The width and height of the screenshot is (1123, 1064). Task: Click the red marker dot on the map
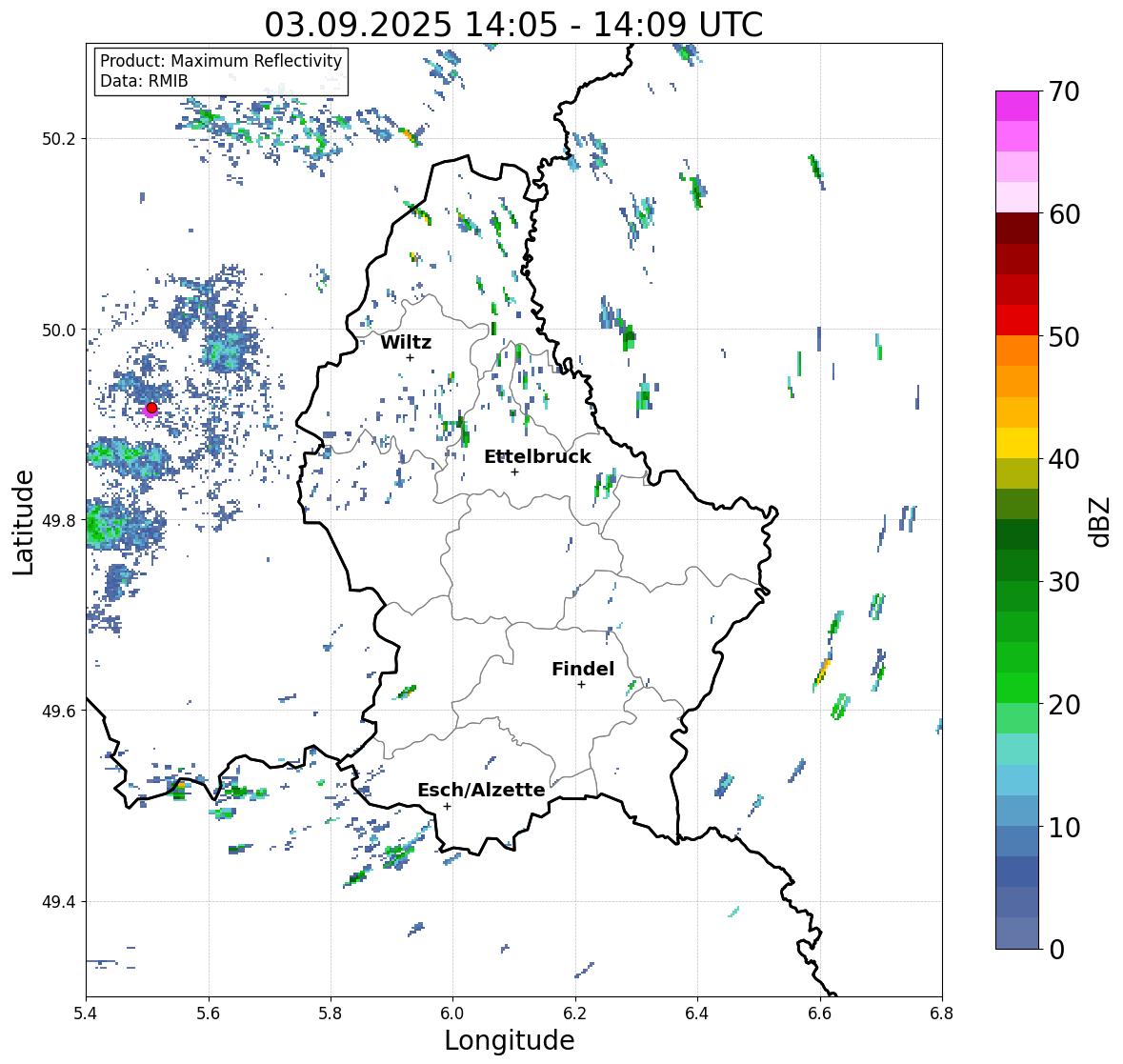tap(151, 408)
